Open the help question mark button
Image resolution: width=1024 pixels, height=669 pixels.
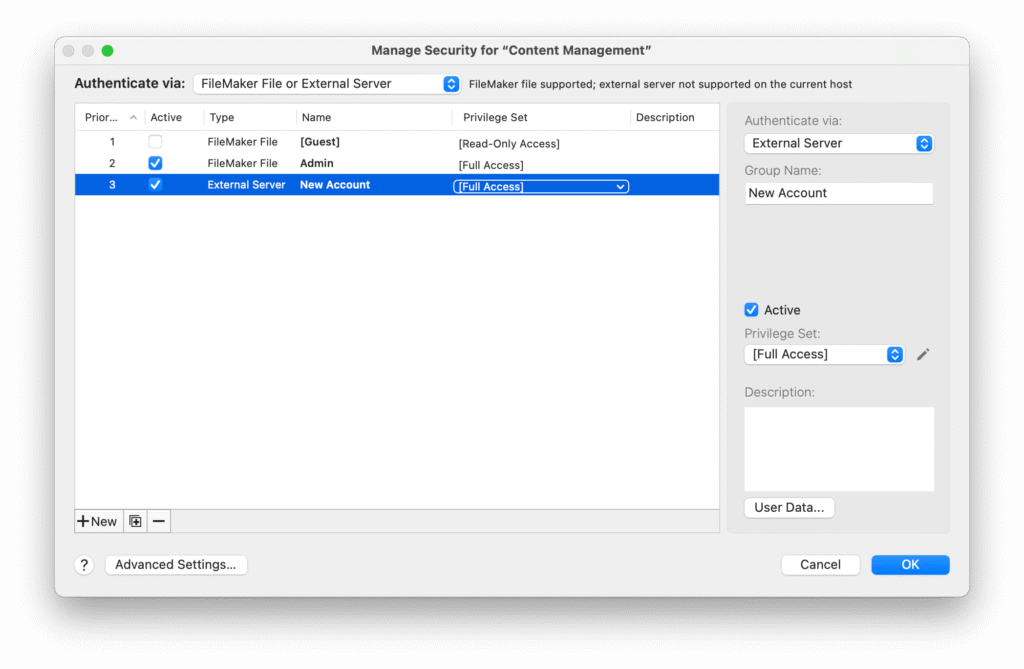(x=85, y=565)
